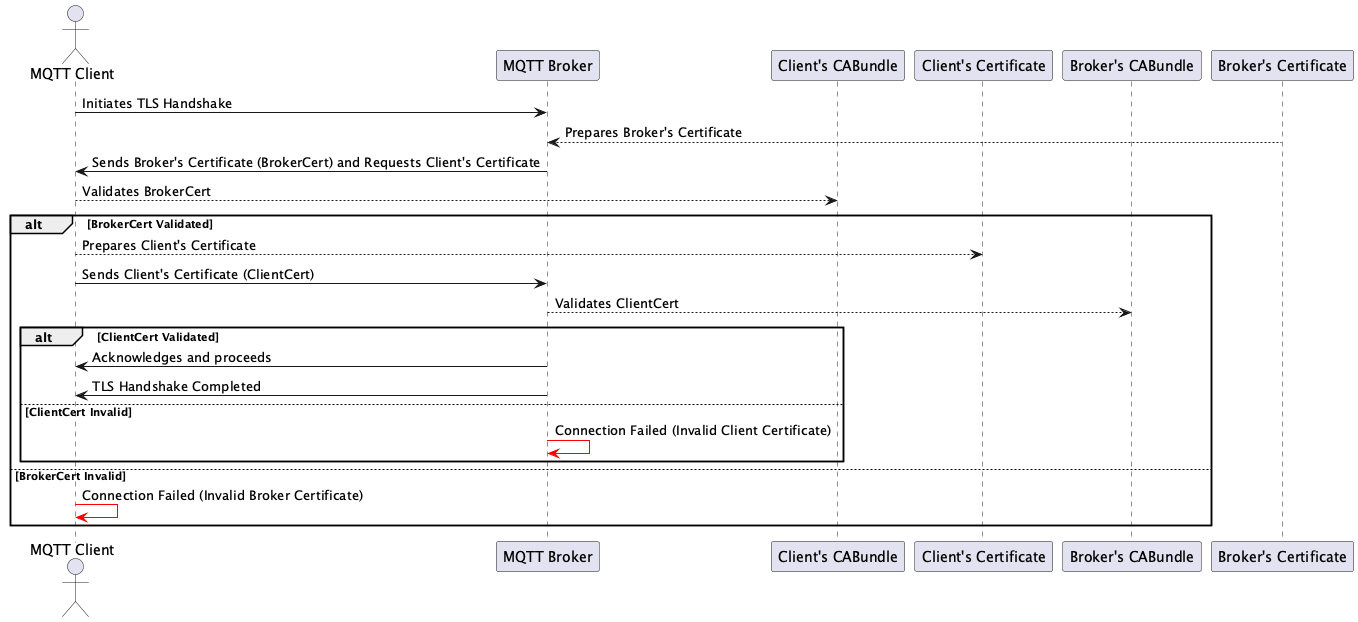Select the inner alt tag beside ClientCert Validated

pos(49,337)
